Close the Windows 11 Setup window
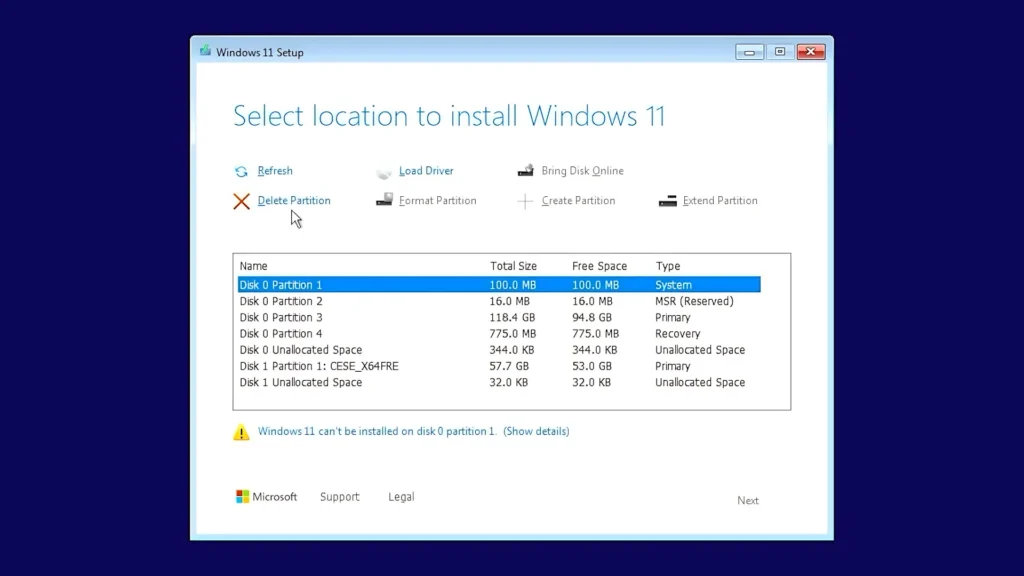Image resolution: width=1024 pixels, height=576 pixels. 810,52
